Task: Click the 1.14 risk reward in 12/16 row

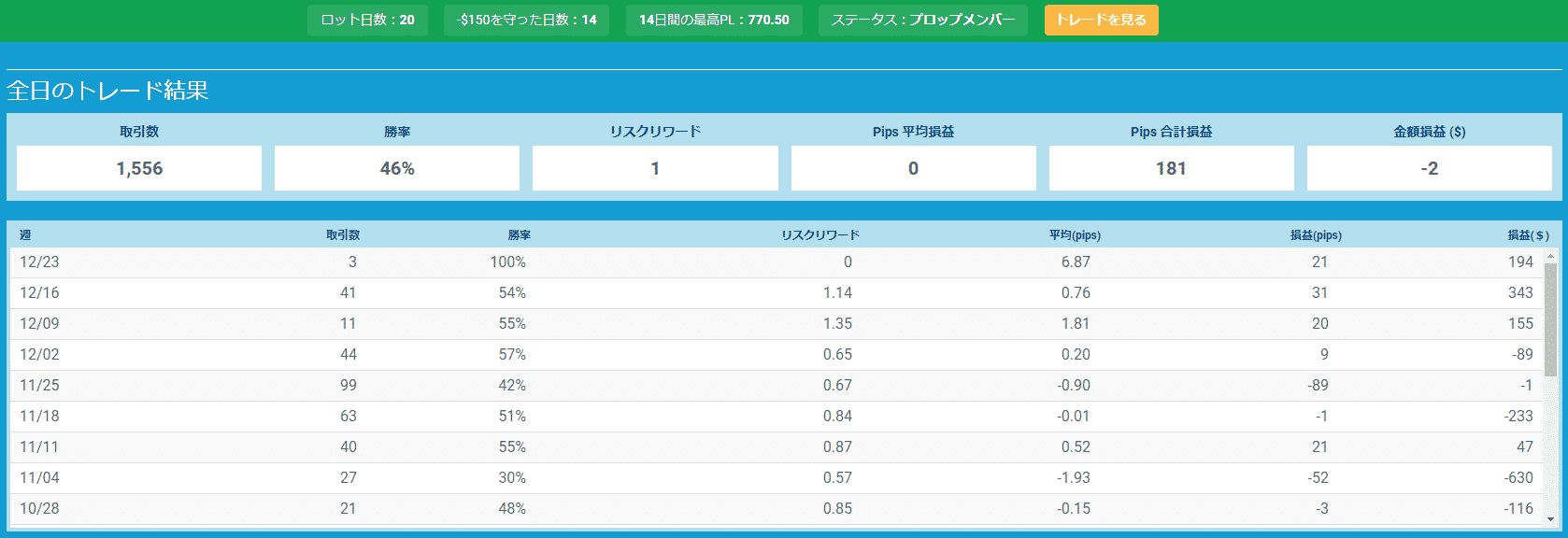Action: tap(837, 293)
